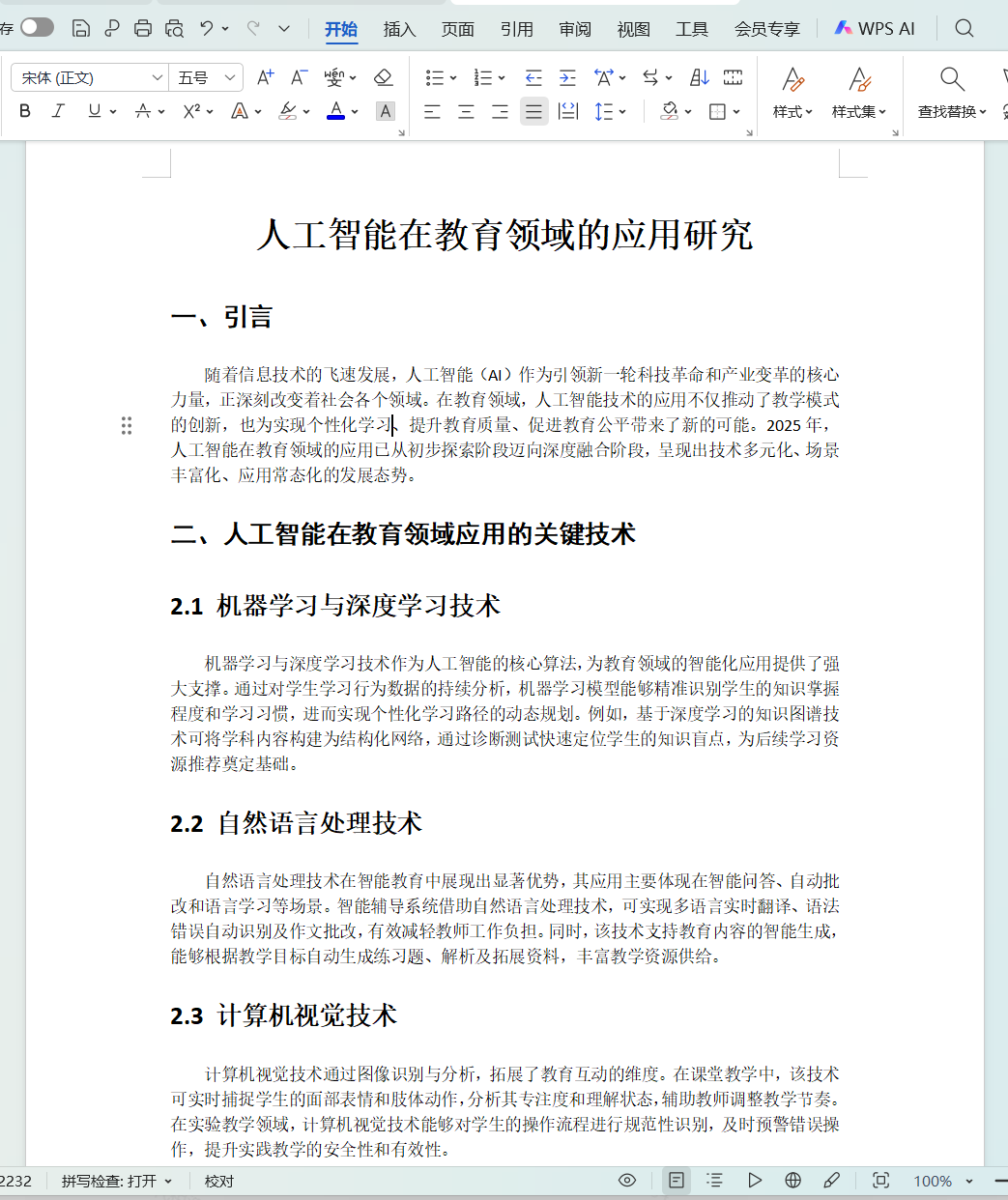Center align the paragraph
Screen dimensions: 1008x1200
pos(466,112)
